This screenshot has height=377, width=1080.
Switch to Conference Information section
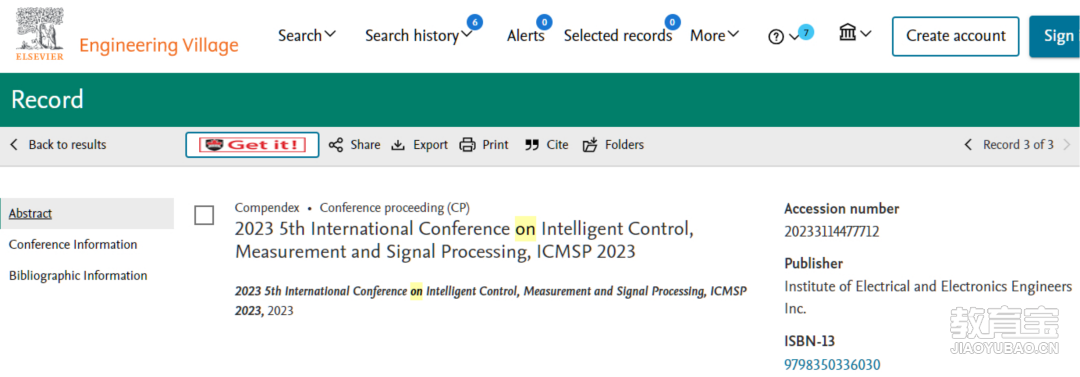point(73,245)
